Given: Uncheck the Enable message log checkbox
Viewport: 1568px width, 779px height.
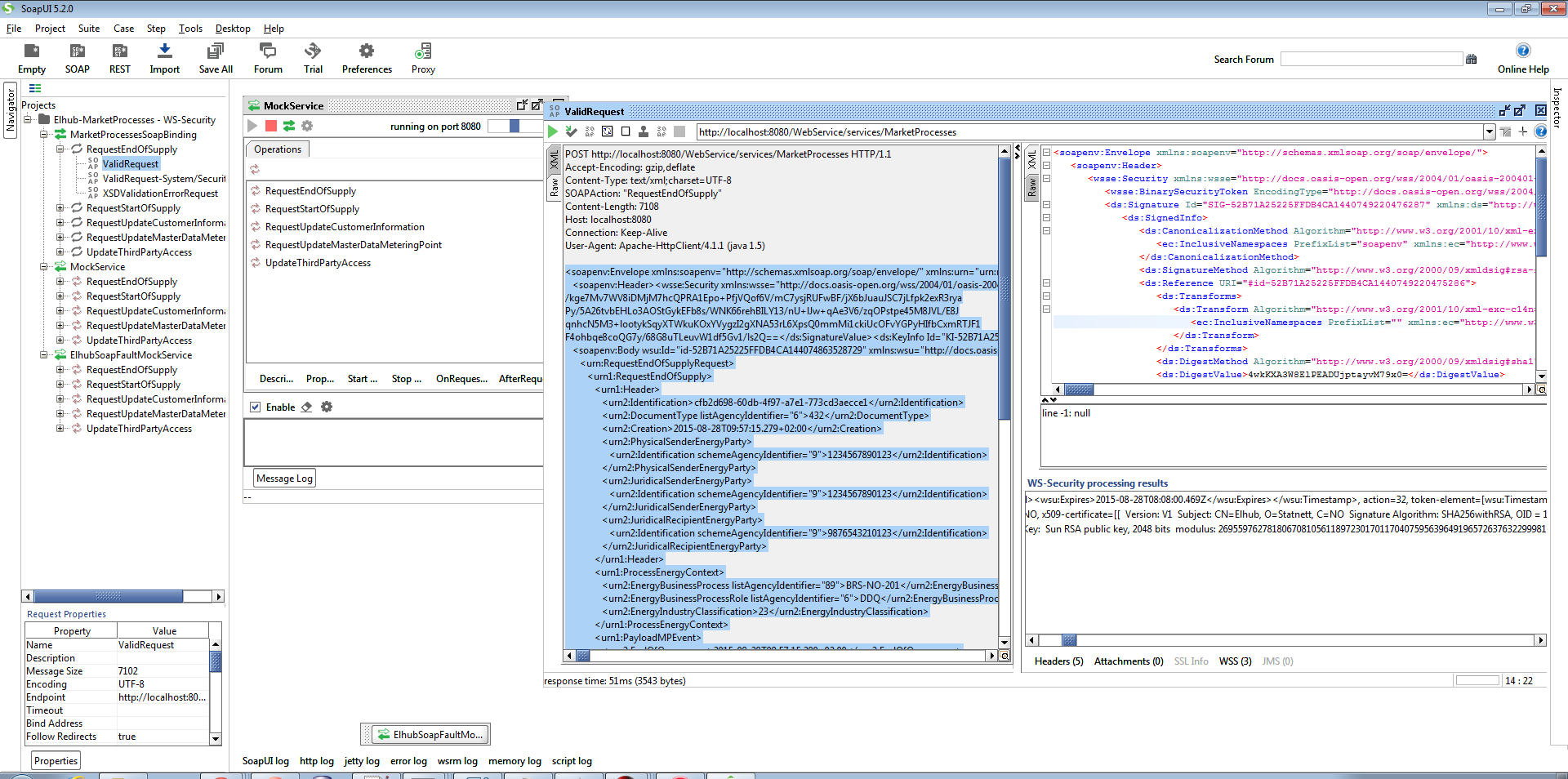Looking at the screenshot, I should (256, 407).
